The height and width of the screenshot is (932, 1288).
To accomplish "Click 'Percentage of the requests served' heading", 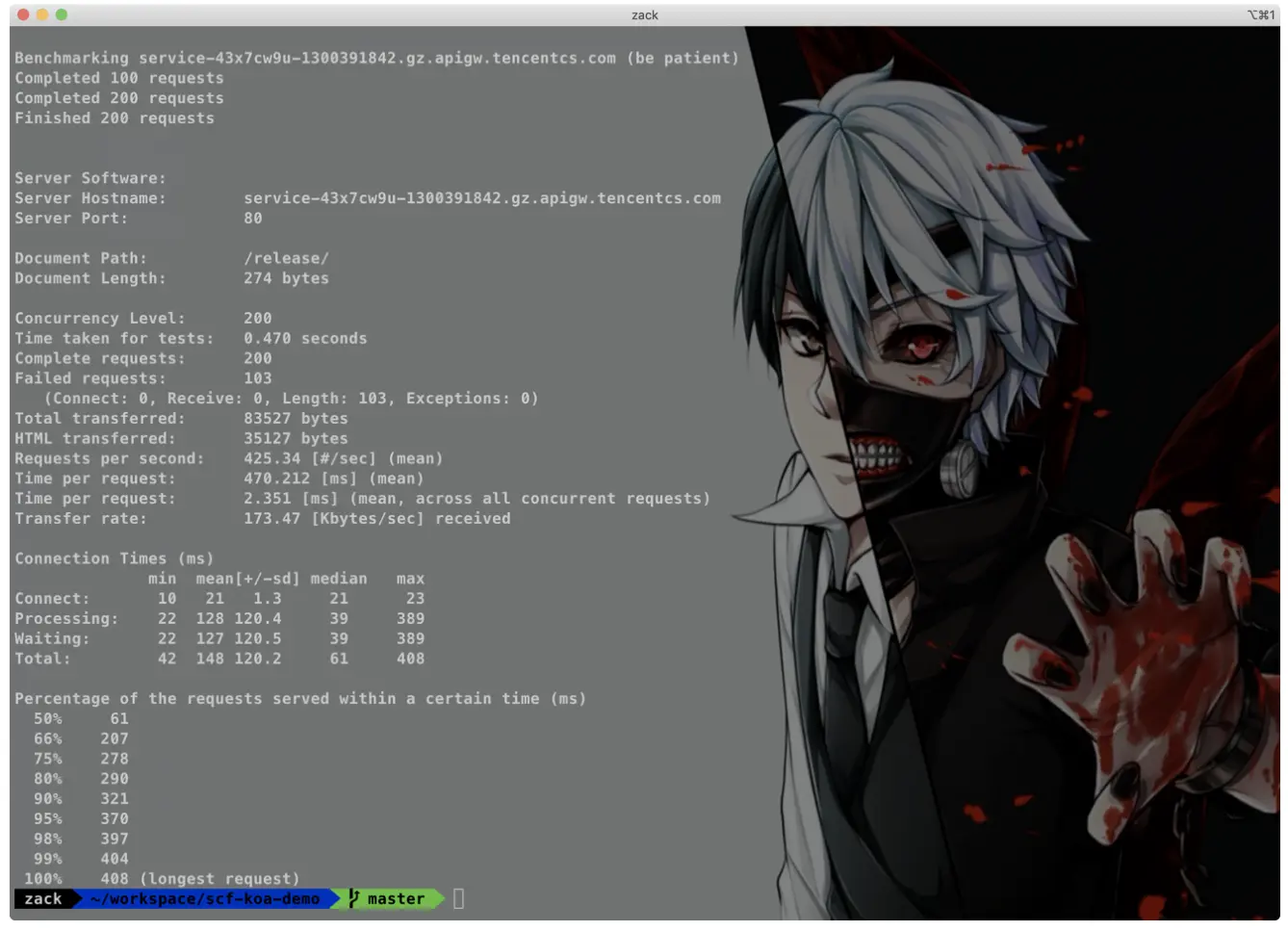I will (x=300, y=699).
